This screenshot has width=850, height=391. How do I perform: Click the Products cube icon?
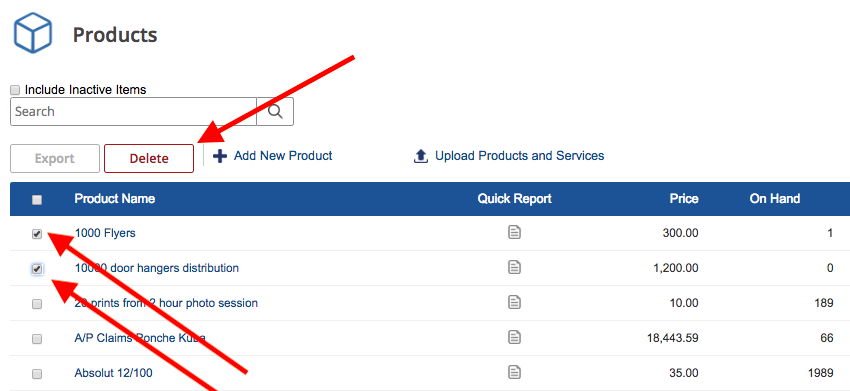[33, 33]
